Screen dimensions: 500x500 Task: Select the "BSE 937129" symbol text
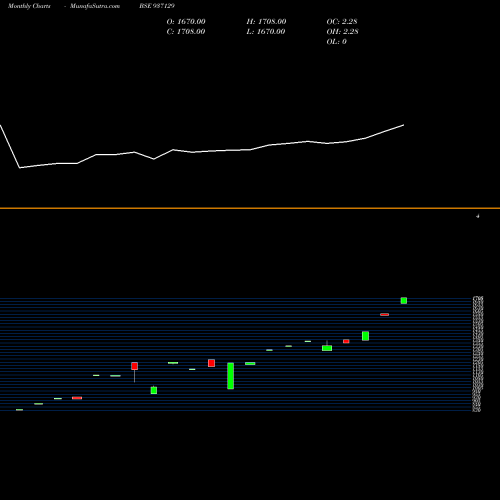pos(157,6)
